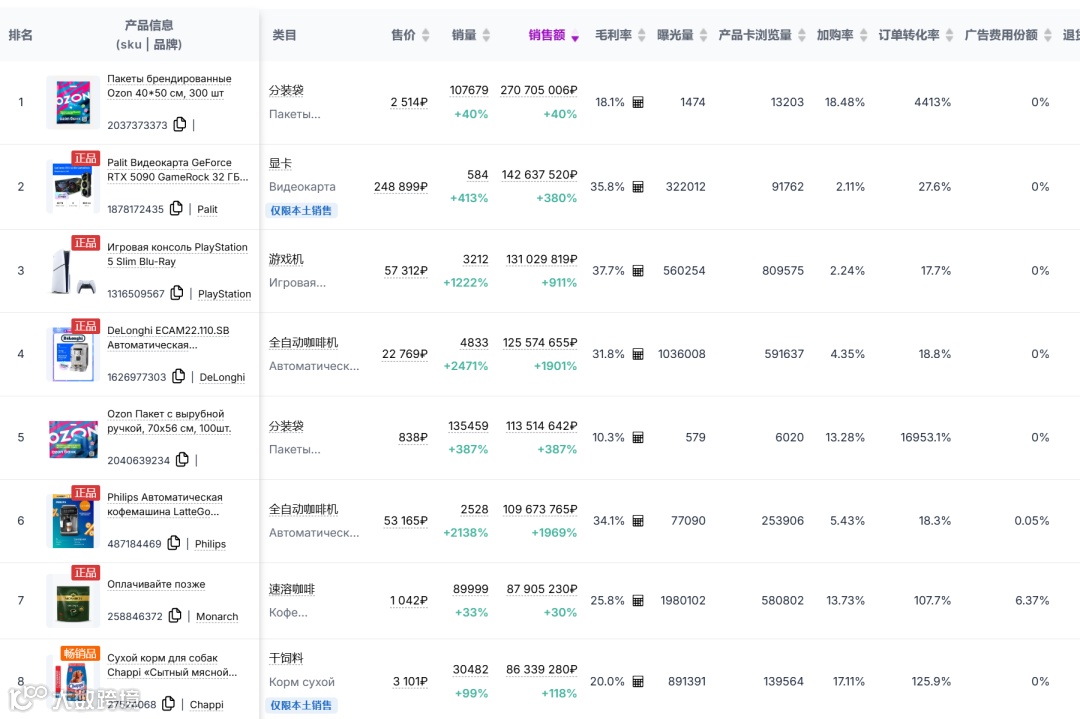Open Palit RTX 5090 product thumbnail
Viewport: 1080px width, 719px height.
[x=72, y=187]
